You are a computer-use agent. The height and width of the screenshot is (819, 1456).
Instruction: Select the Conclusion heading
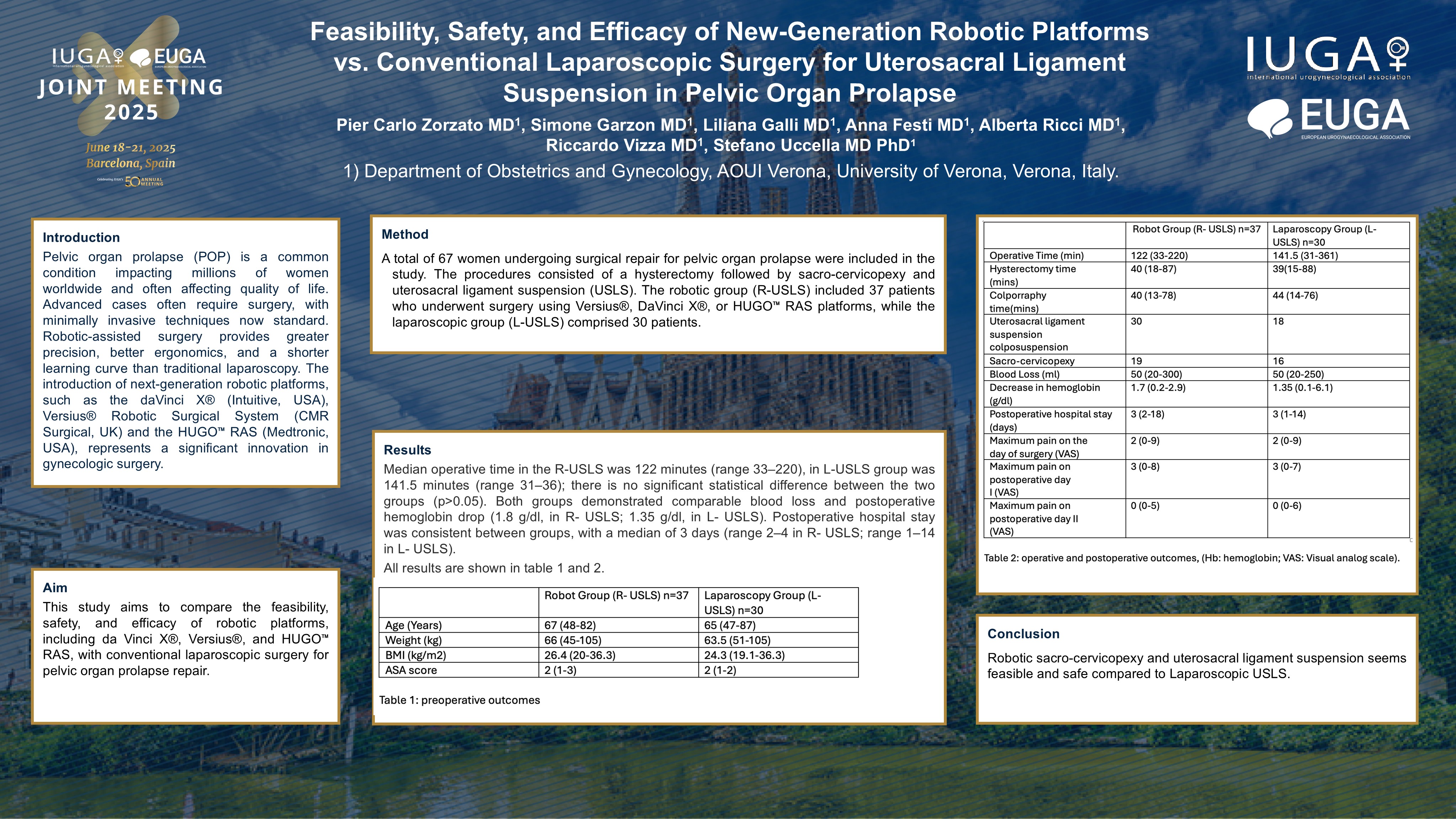click(x=1023, y=634)
